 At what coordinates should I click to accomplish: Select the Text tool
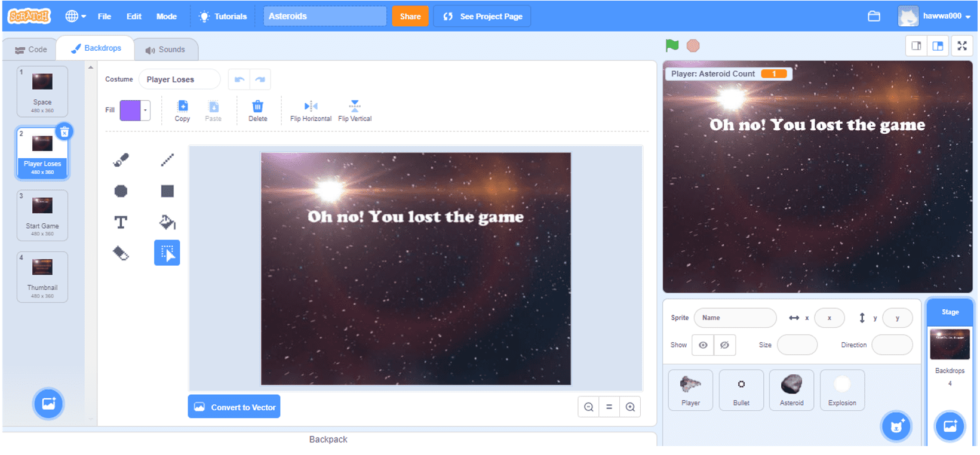[x=121, y=221]
